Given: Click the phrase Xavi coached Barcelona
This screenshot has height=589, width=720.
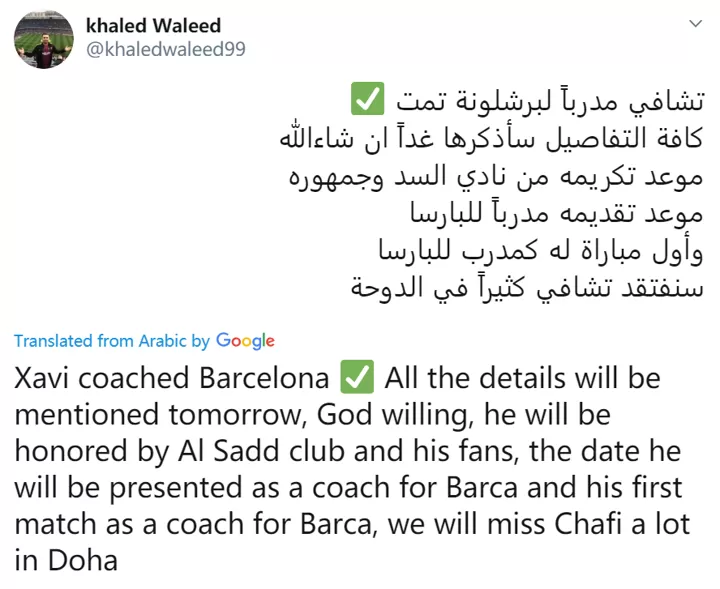Looking at the screenshot, I should tap(172, 378).
